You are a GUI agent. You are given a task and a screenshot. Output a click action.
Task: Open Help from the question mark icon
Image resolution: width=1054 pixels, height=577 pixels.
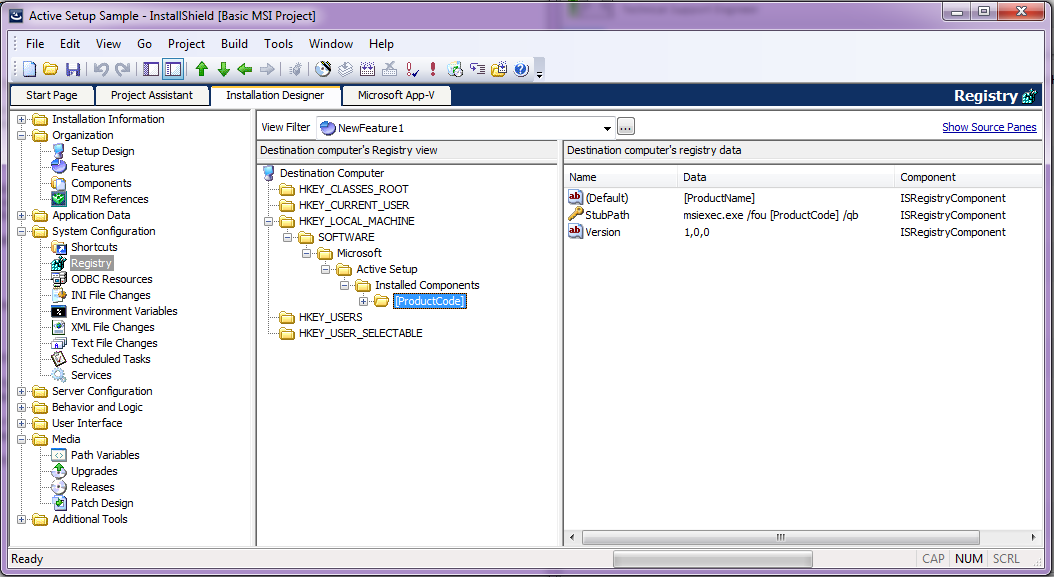click(x=521, y=69)
